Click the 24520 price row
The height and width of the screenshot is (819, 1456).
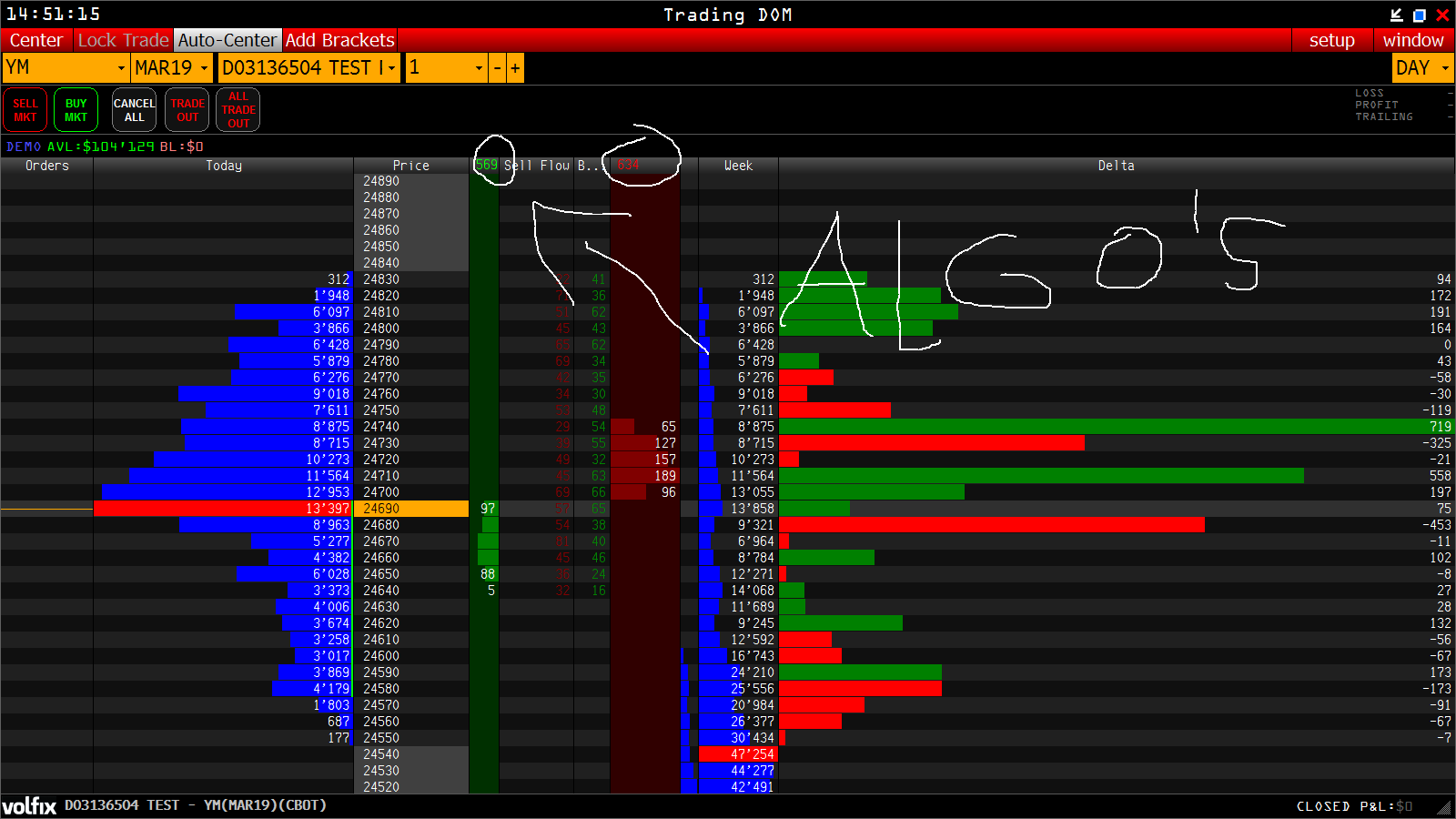click(411, 787)
